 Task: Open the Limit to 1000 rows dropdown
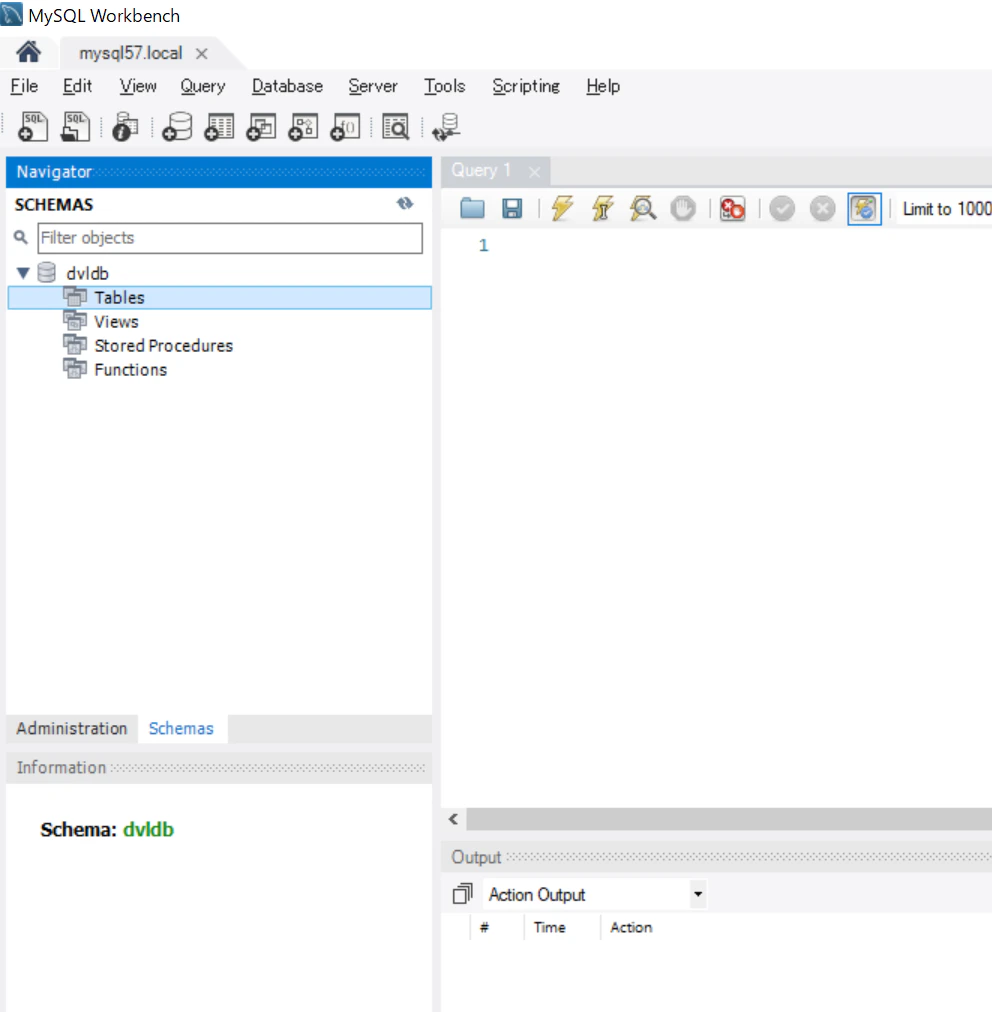946,208
